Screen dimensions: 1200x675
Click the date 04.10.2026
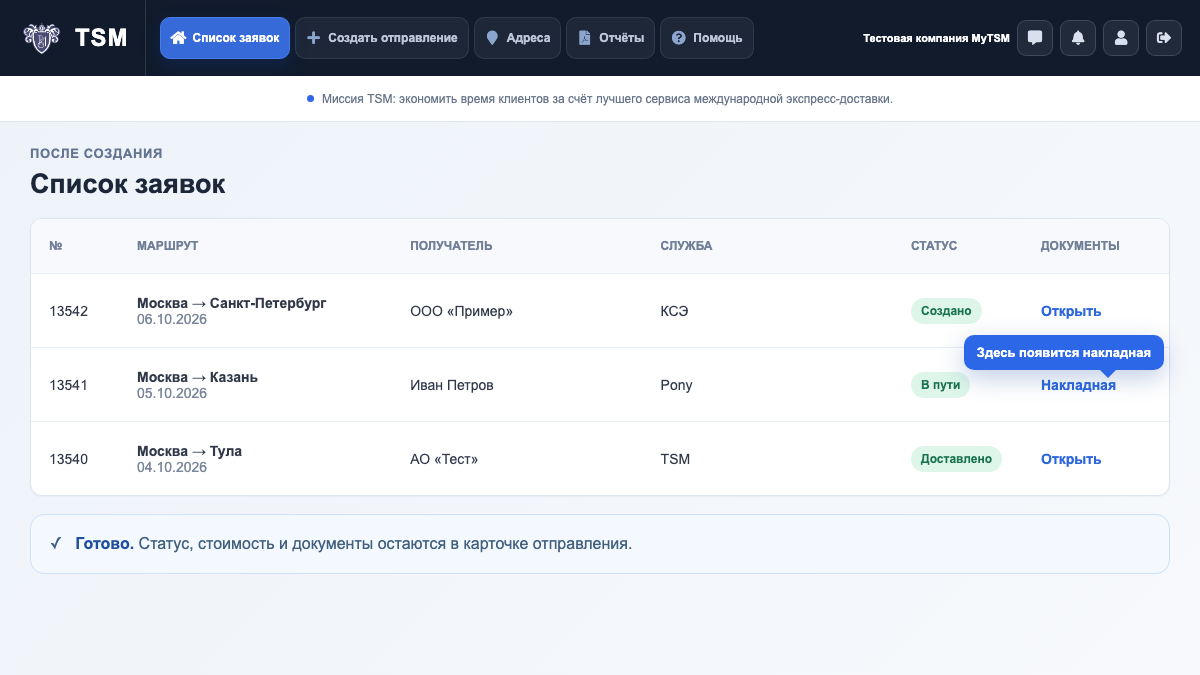172,467
